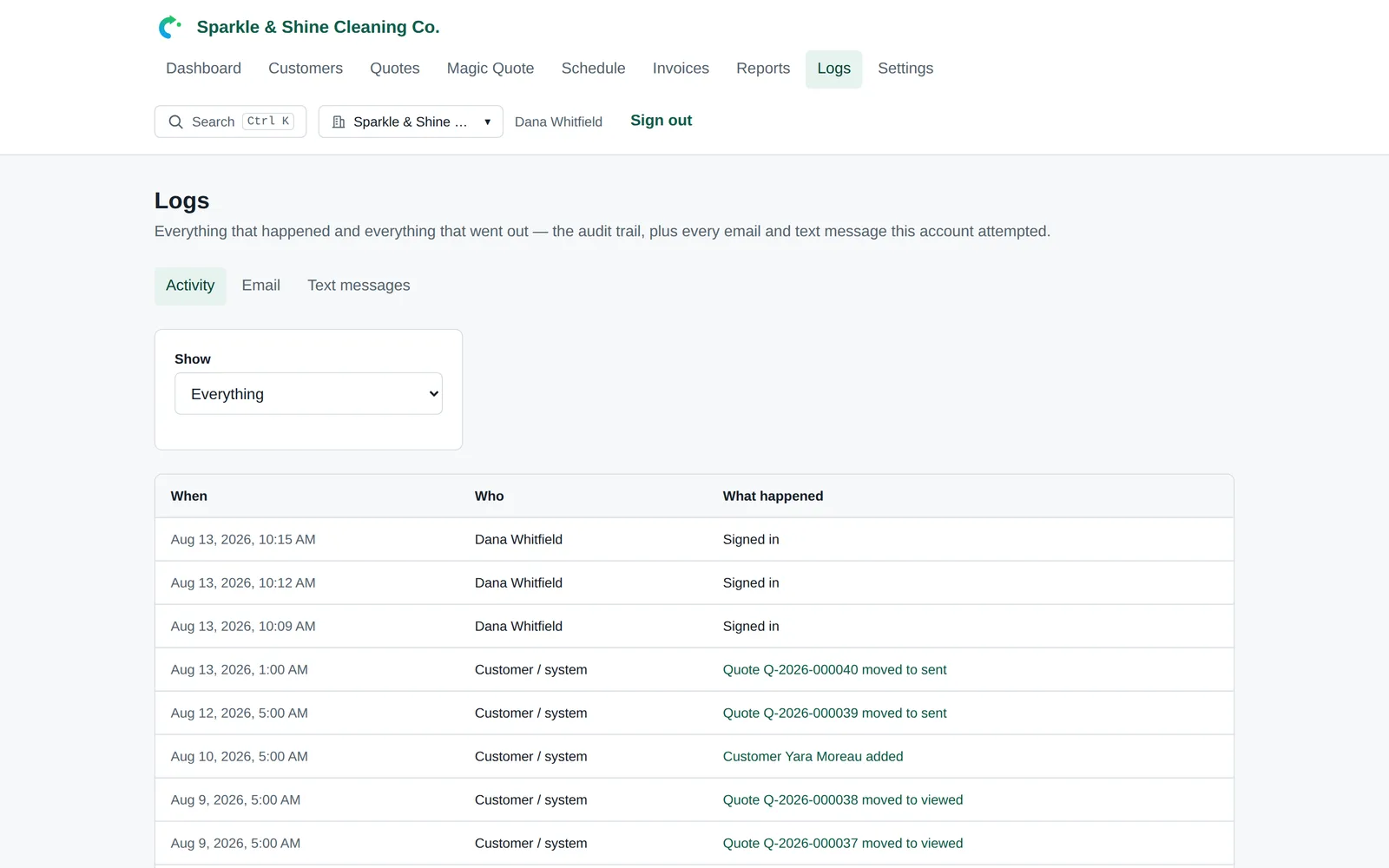Open Settings from the top navigation

(x=905, y=69)
